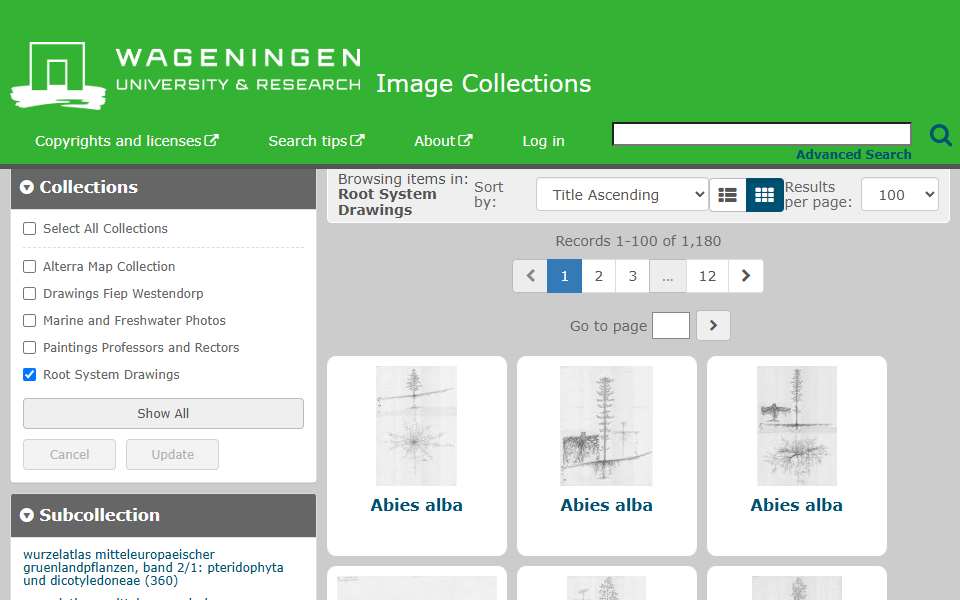
Task: Open the Results per page dropdown
Action: coord(899,195)
